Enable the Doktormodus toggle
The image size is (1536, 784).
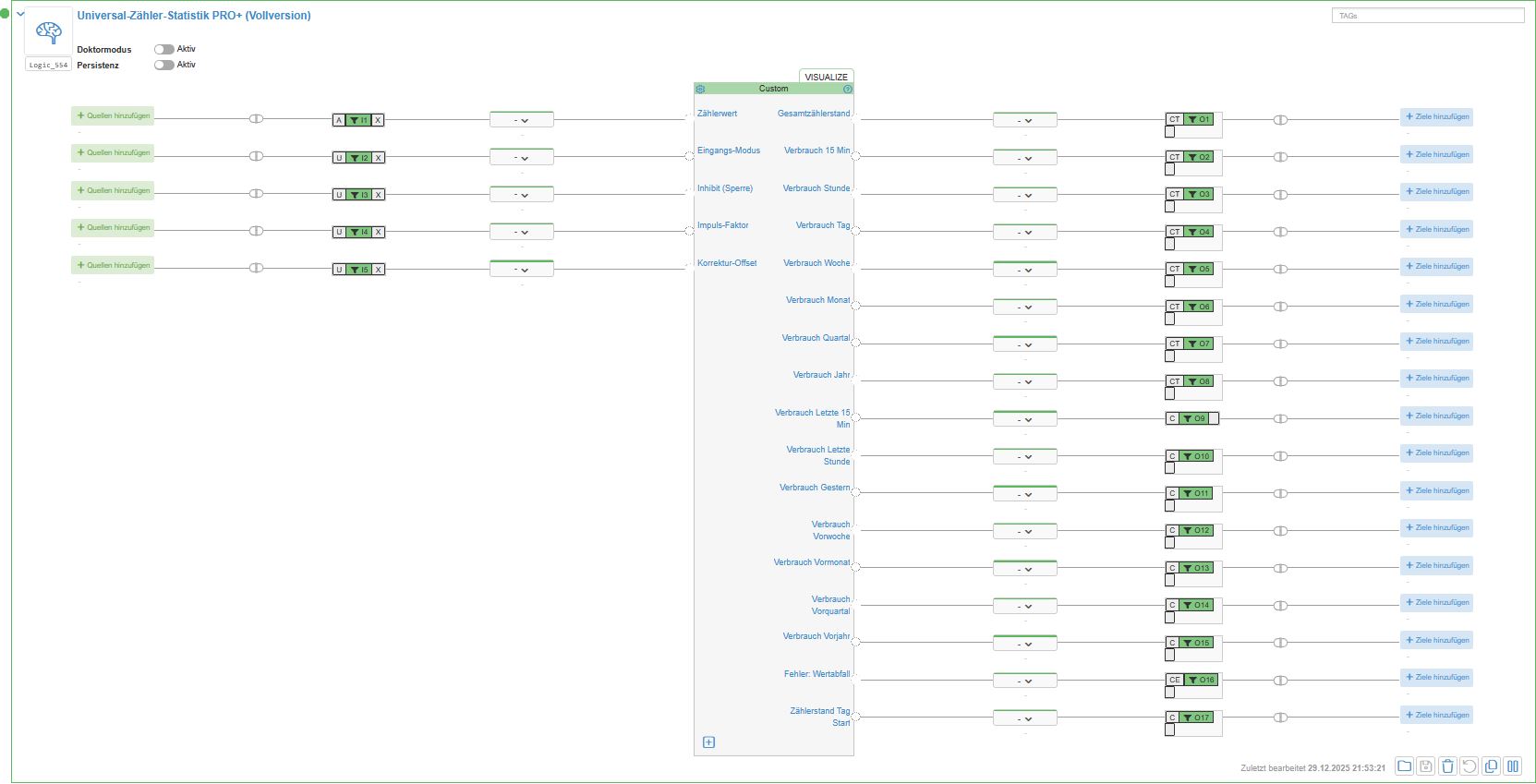pyautogui.click(x=164, y=49)
